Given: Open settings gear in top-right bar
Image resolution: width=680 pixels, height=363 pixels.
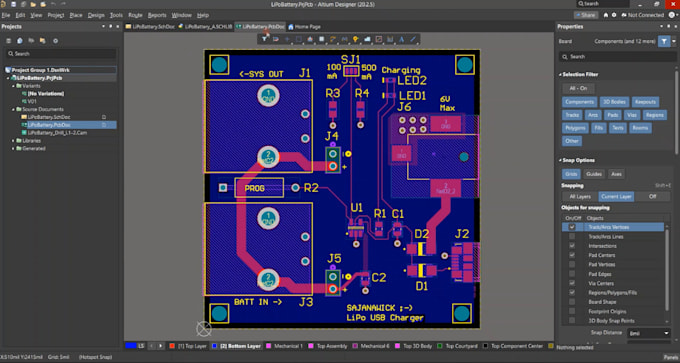Looking at the screenshot, I should click(x=614, y=15).
